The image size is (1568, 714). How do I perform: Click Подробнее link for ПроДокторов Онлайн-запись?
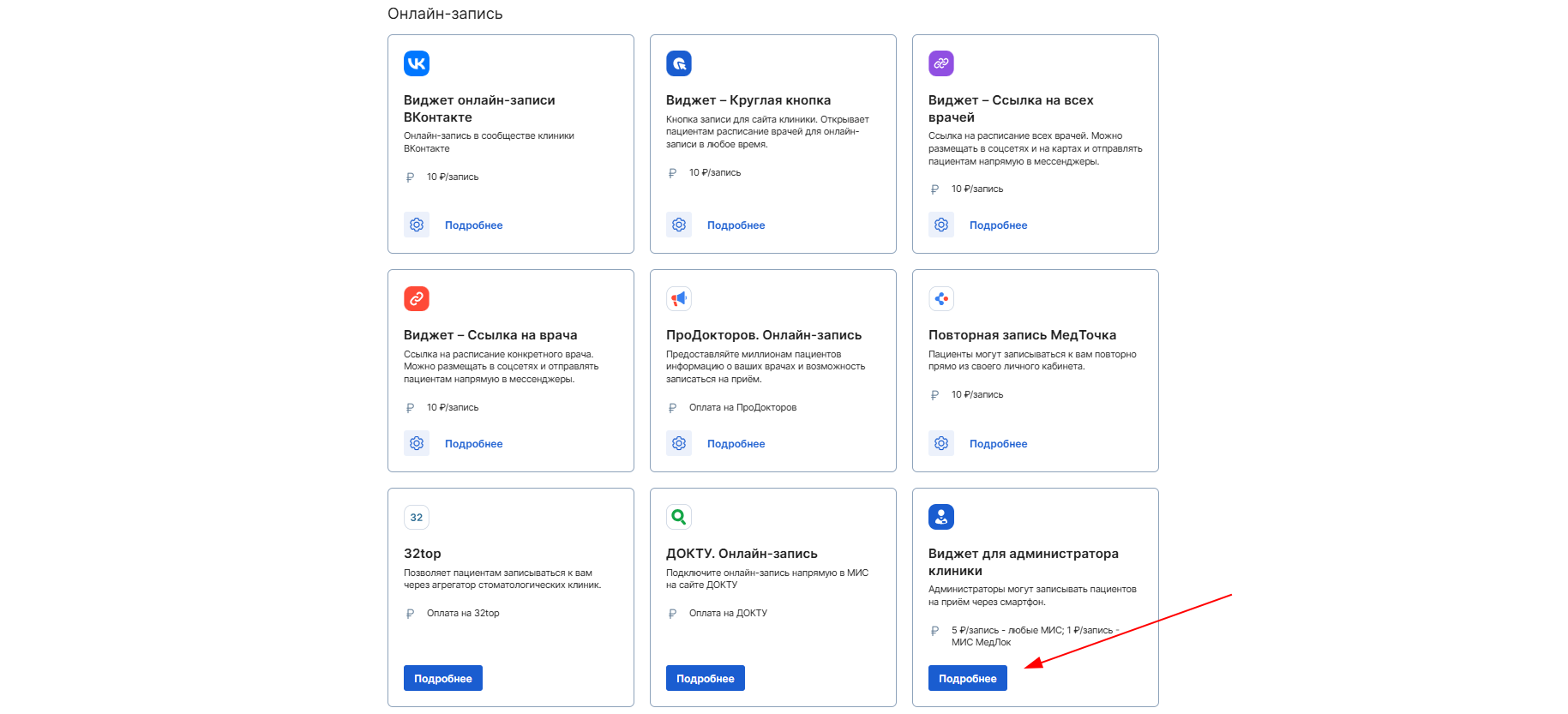point(736,444)
